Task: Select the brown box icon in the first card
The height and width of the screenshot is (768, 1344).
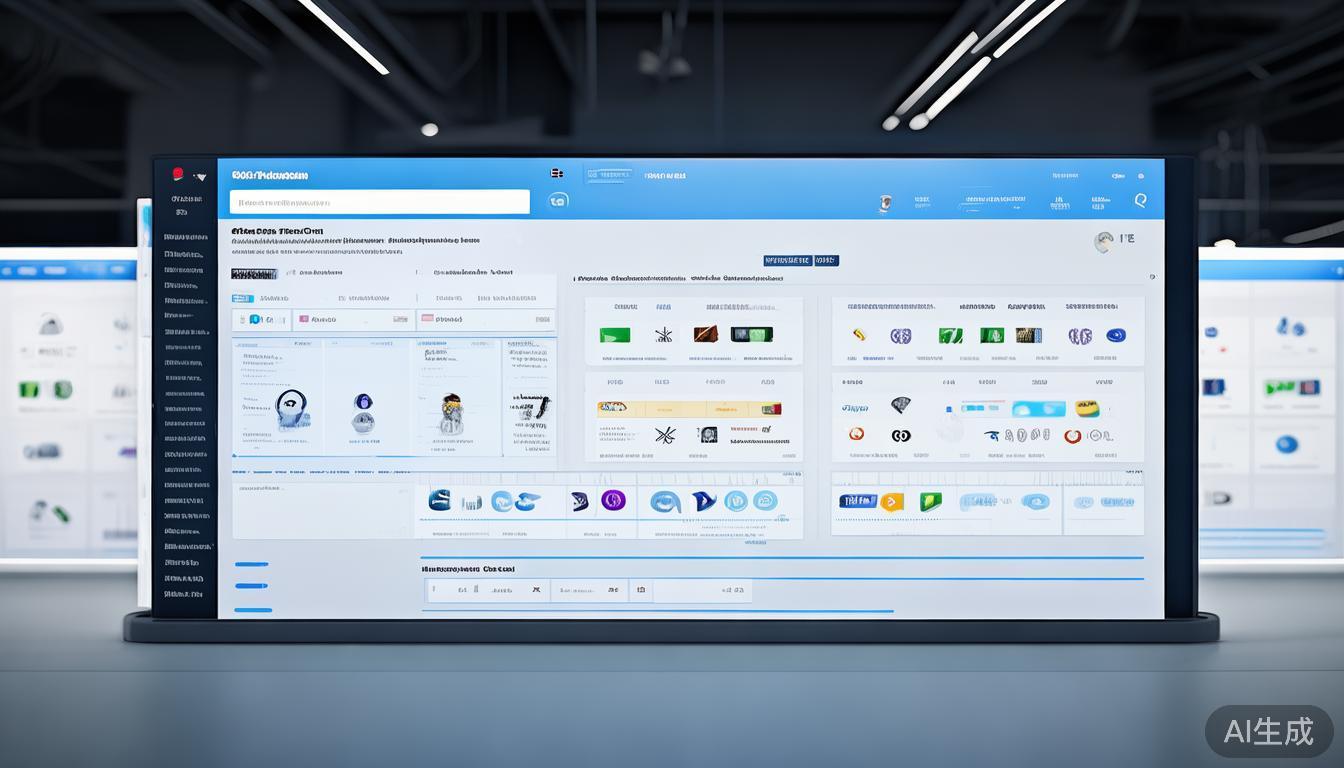Action: [705, 334]
